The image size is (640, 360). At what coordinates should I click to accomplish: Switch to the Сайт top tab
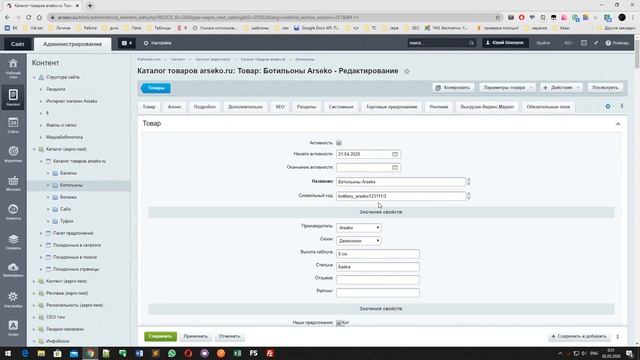tap(18, 44)
